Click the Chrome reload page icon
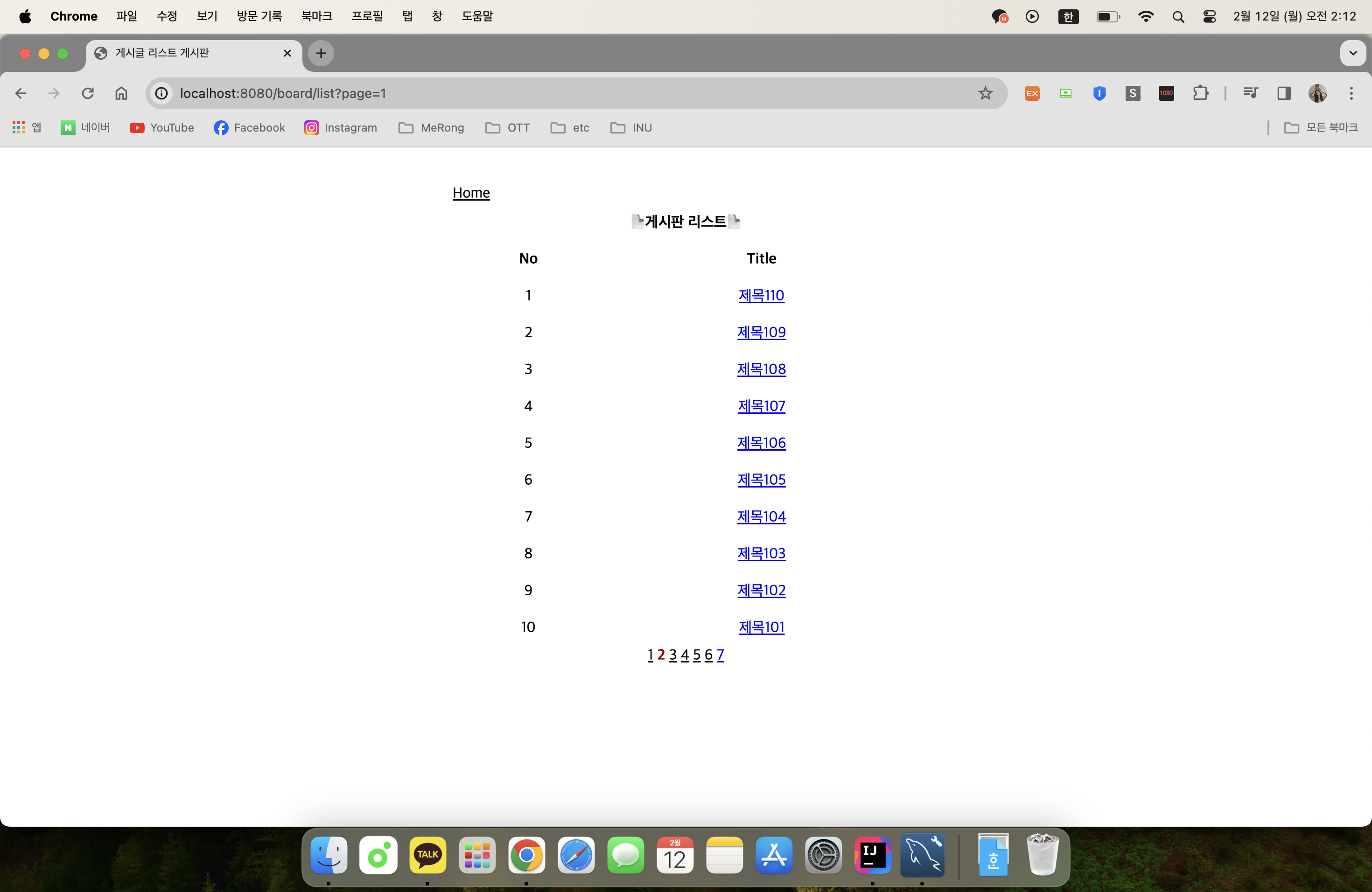Screen dimensions: 1372x892 click(x=88, y=93)
